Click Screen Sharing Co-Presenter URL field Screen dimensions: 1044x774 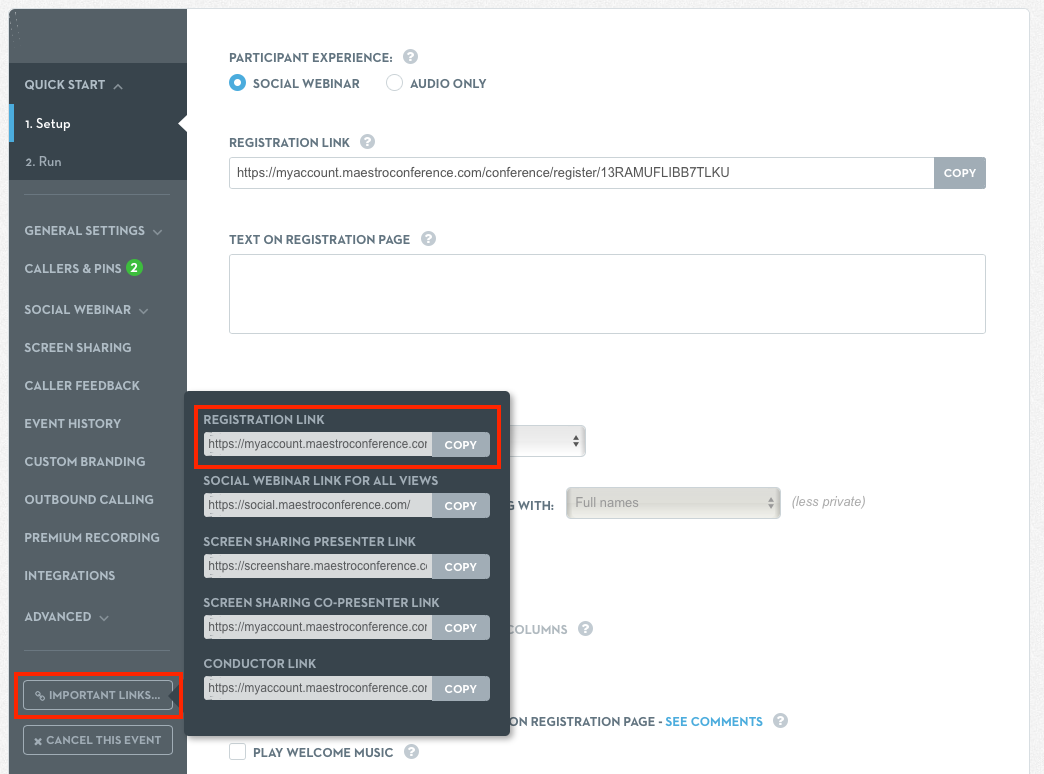[318, 627]
